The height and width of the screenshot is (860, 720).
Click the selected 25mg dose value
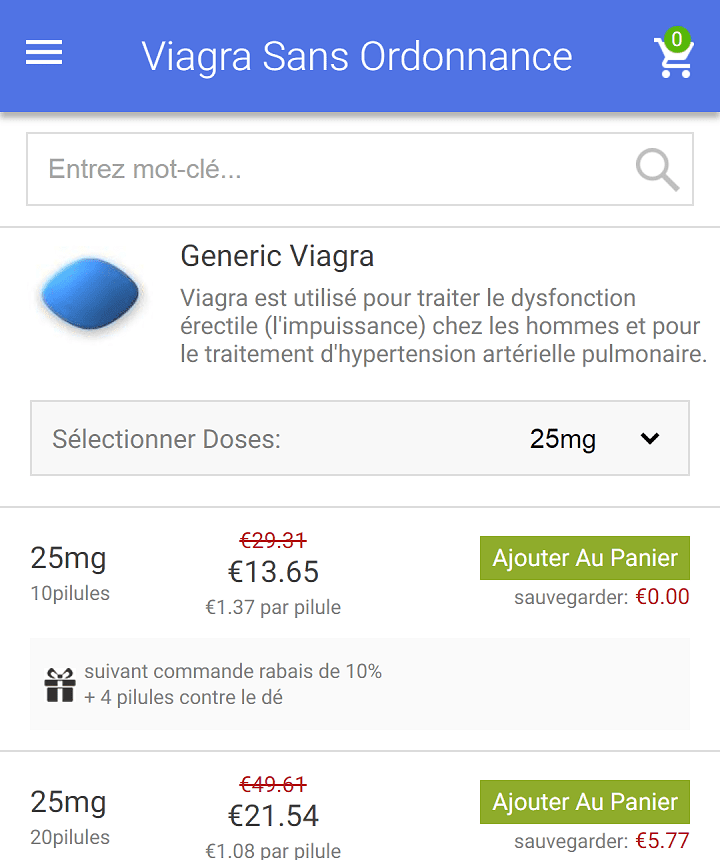pyautogui.click(x=562, y=439)
